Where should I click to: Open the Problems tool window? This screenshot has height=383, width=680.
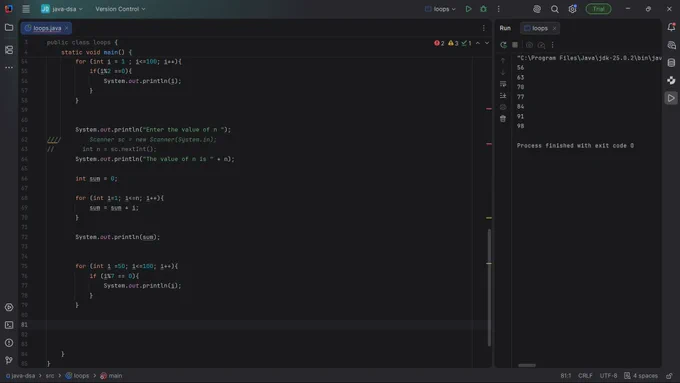pos(9,343)
